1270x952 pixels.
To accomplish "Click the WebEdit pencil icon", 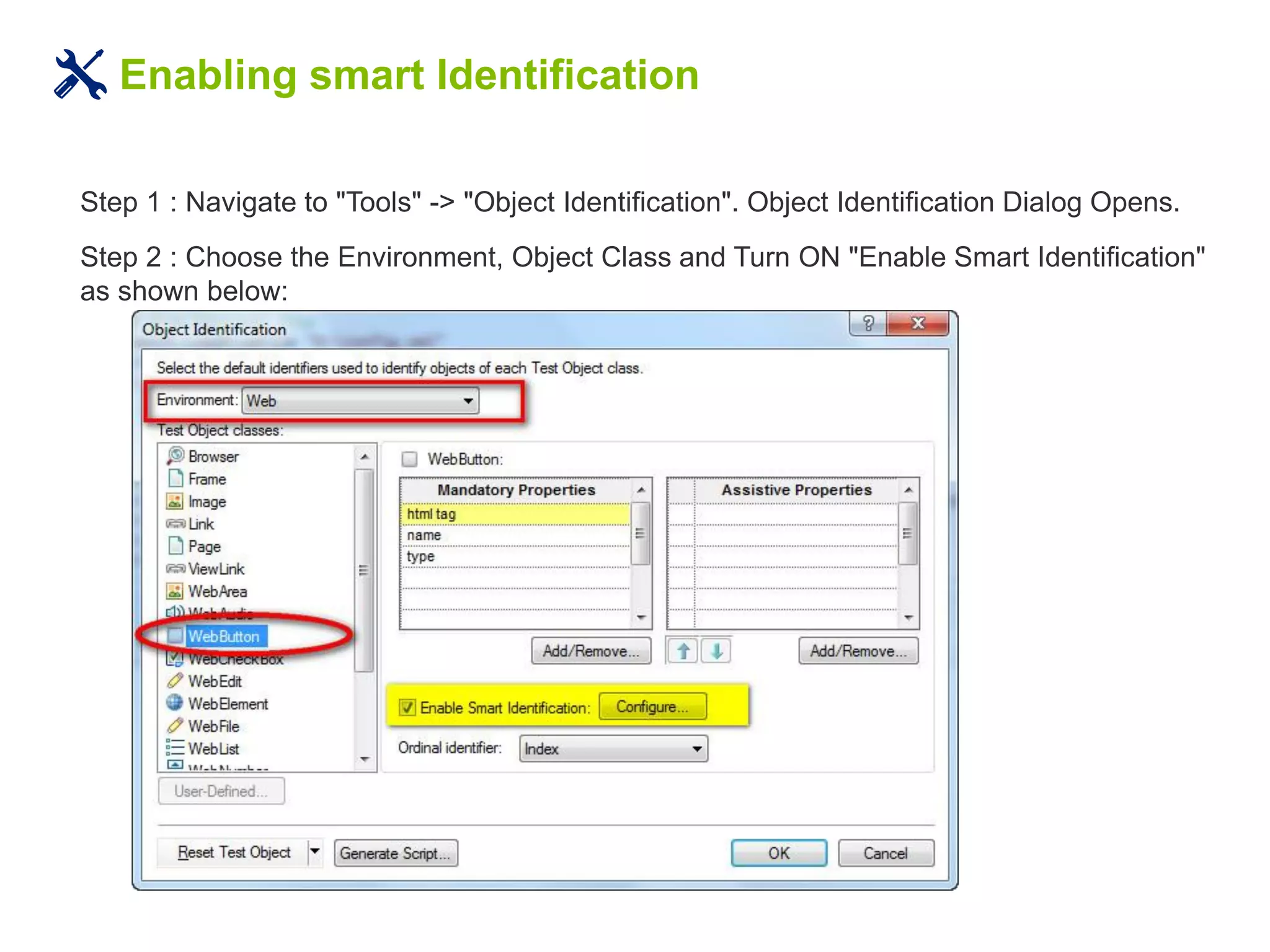I will [175, 681].
